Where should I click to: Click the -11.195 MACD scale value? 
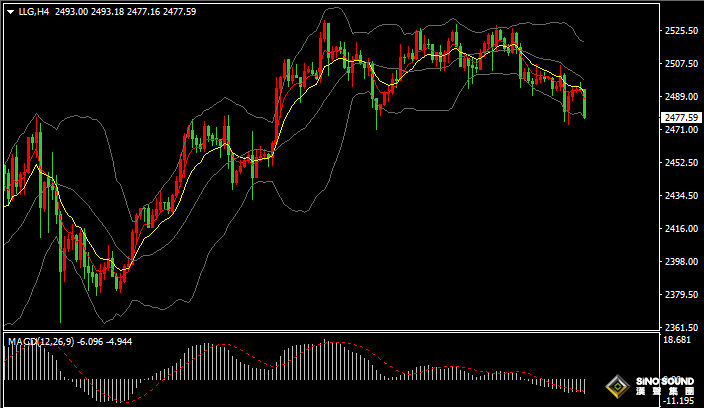point(678,401)
